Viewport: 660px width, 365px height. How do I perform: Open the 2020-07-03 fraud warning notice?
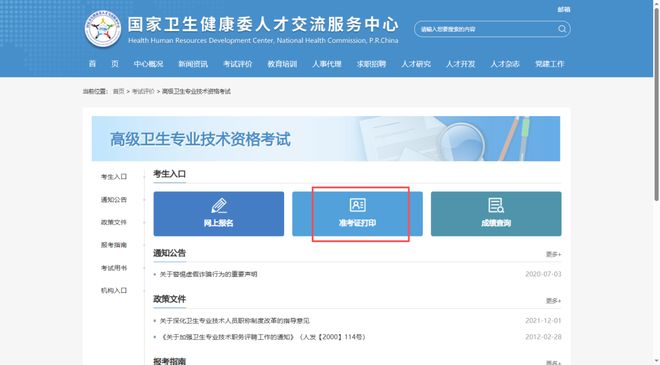pyautogui.click(x=208, y=274)
